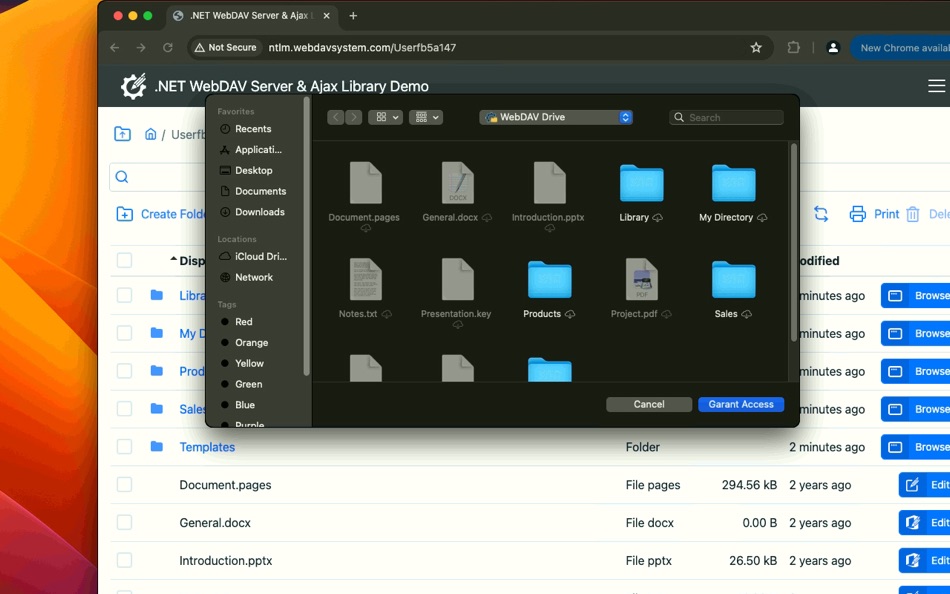Click the WebDAV gear logo
The image size is (950, 594).
[133, 86]
